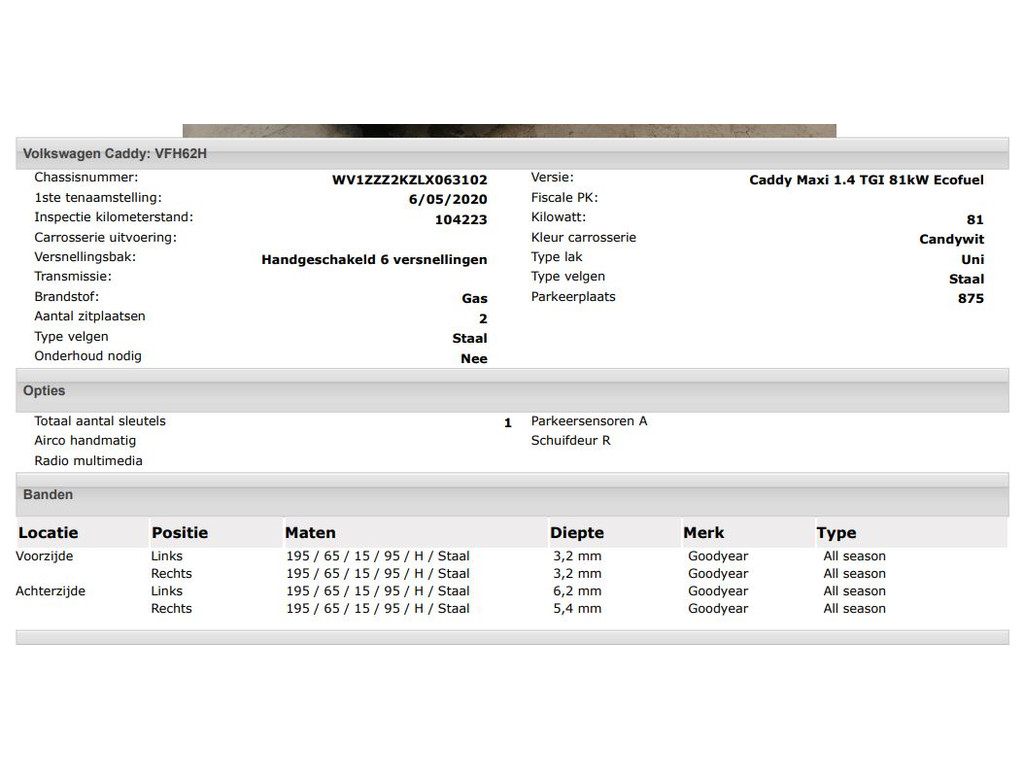1024x768 pixels.
Task: Select the Candywit body colour value
Action: [x=951, y=239]
